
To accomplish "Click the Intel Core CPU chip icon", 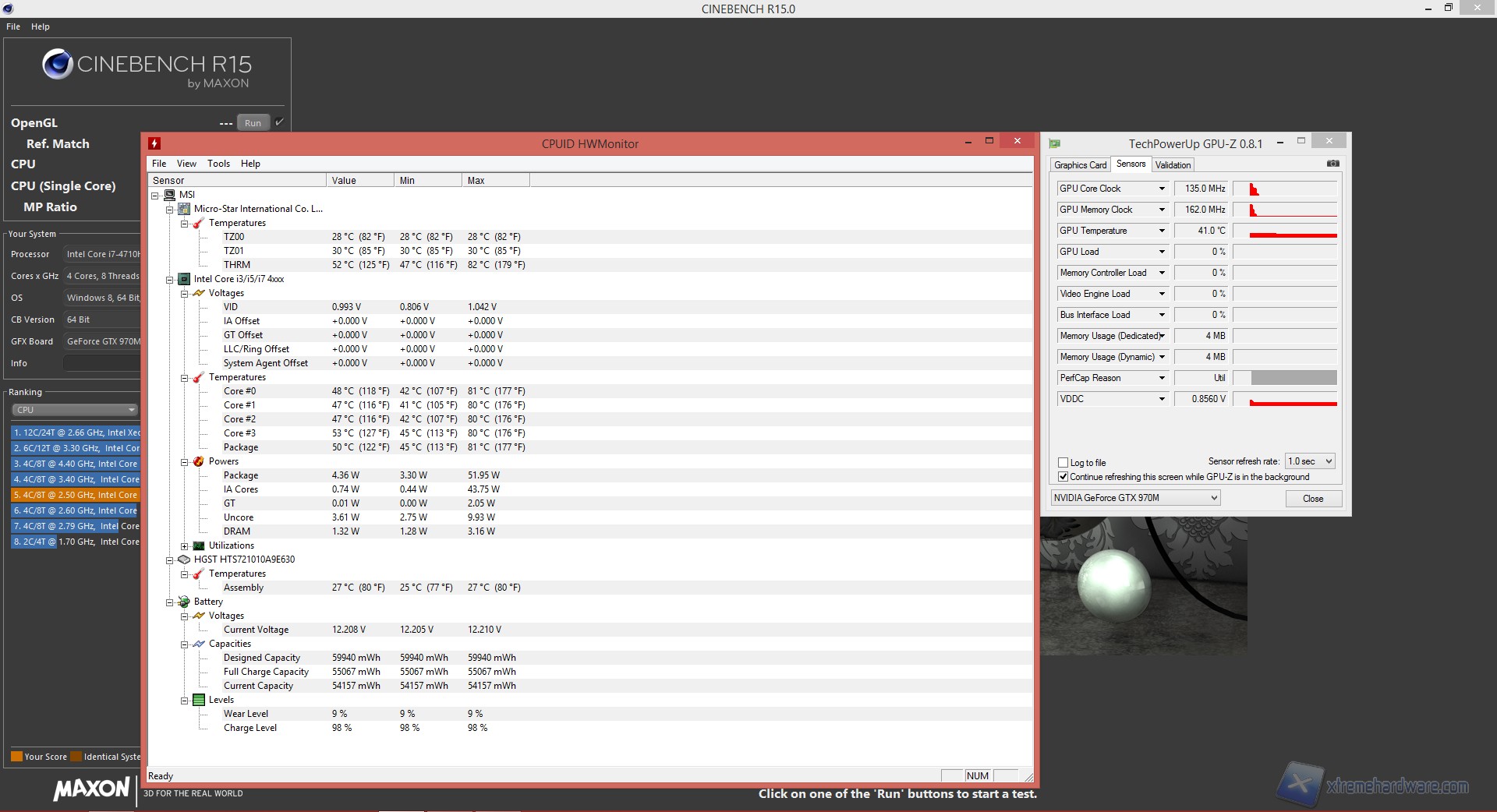I will 184,279.
